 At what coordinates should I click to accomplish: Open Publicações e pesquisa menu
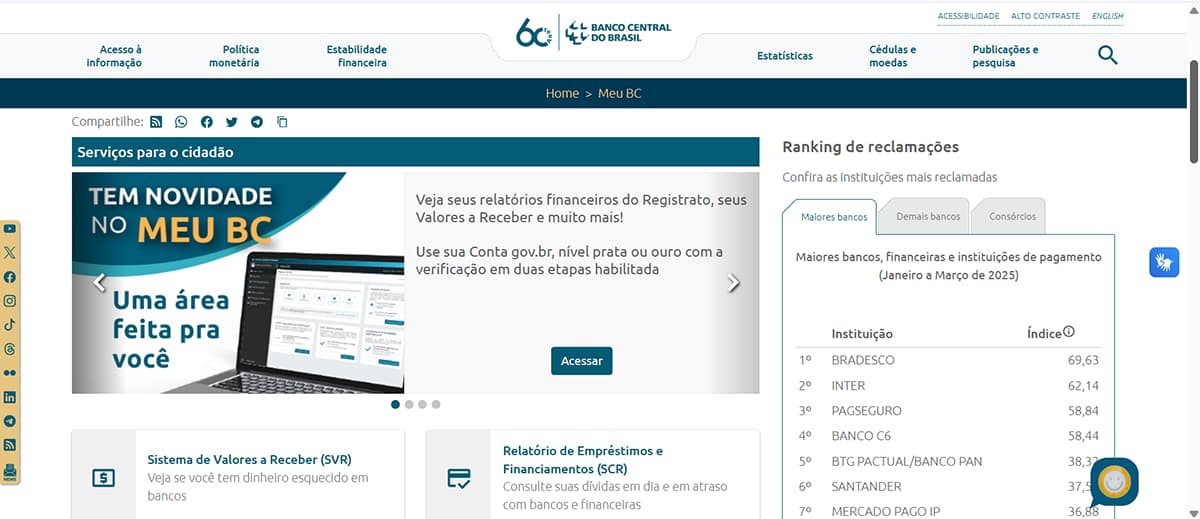click(1005, 56)
